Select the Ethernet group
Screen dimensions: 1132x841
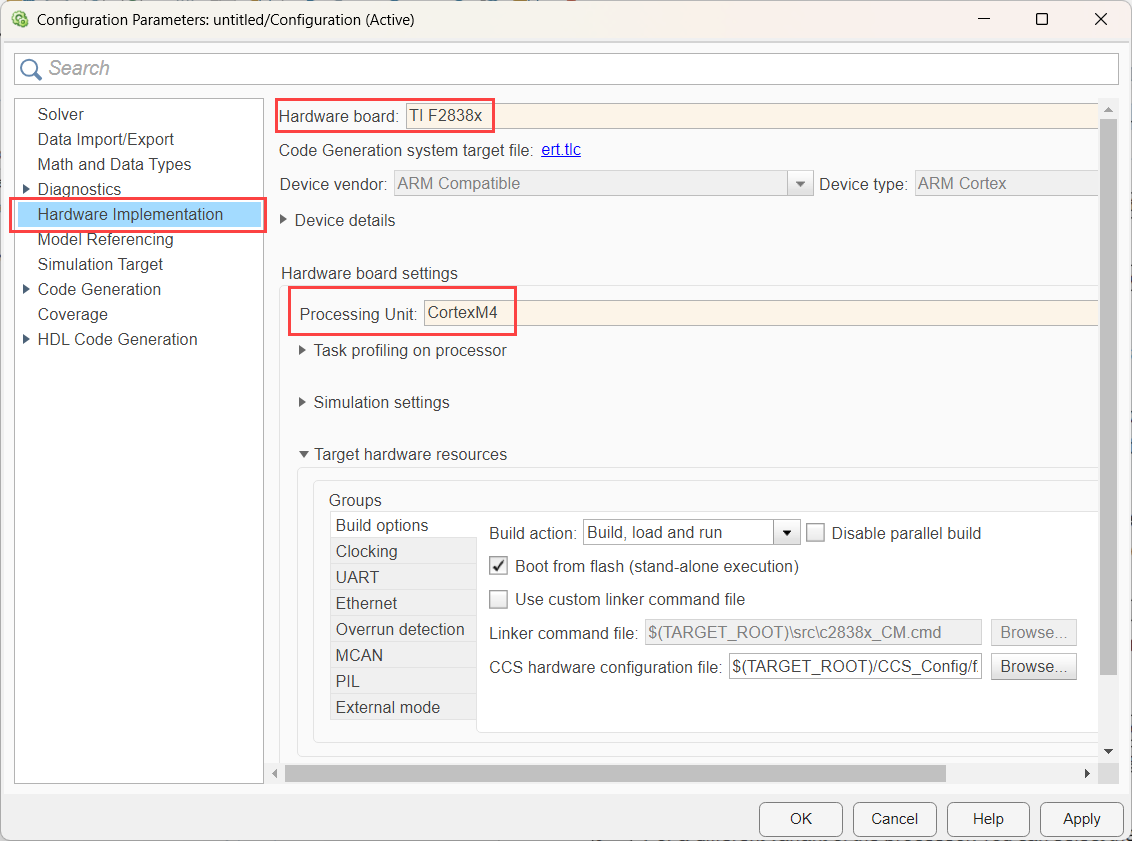[364, 603]
